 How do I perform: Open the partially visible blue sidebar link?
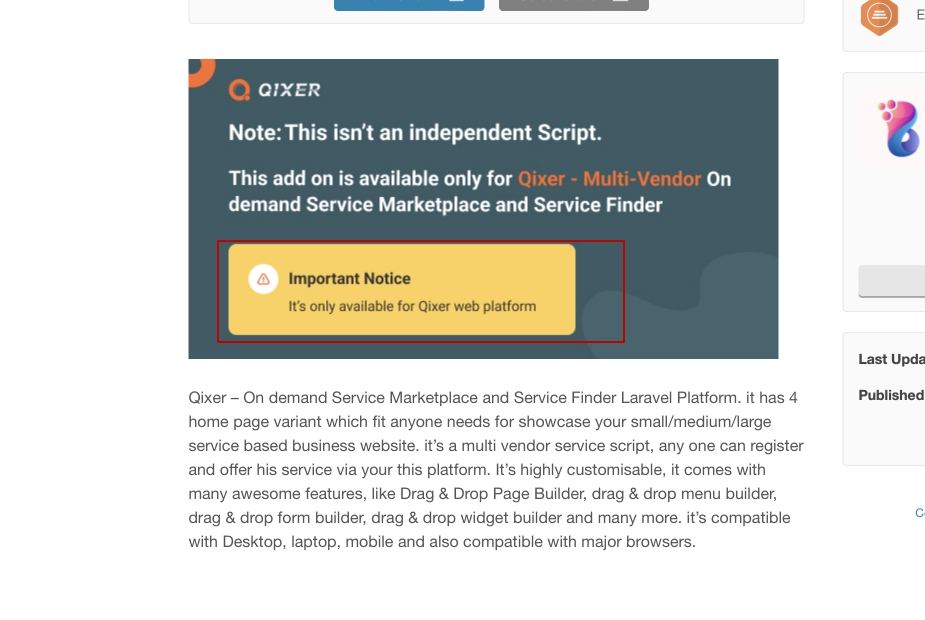pos(919,512)
